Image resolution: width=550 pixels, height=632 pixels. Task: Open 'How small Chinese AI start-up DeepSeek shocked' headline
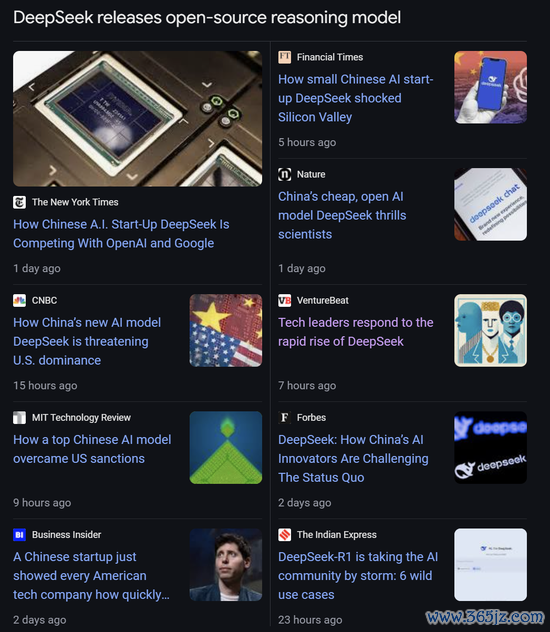click(x=356, y=98)
